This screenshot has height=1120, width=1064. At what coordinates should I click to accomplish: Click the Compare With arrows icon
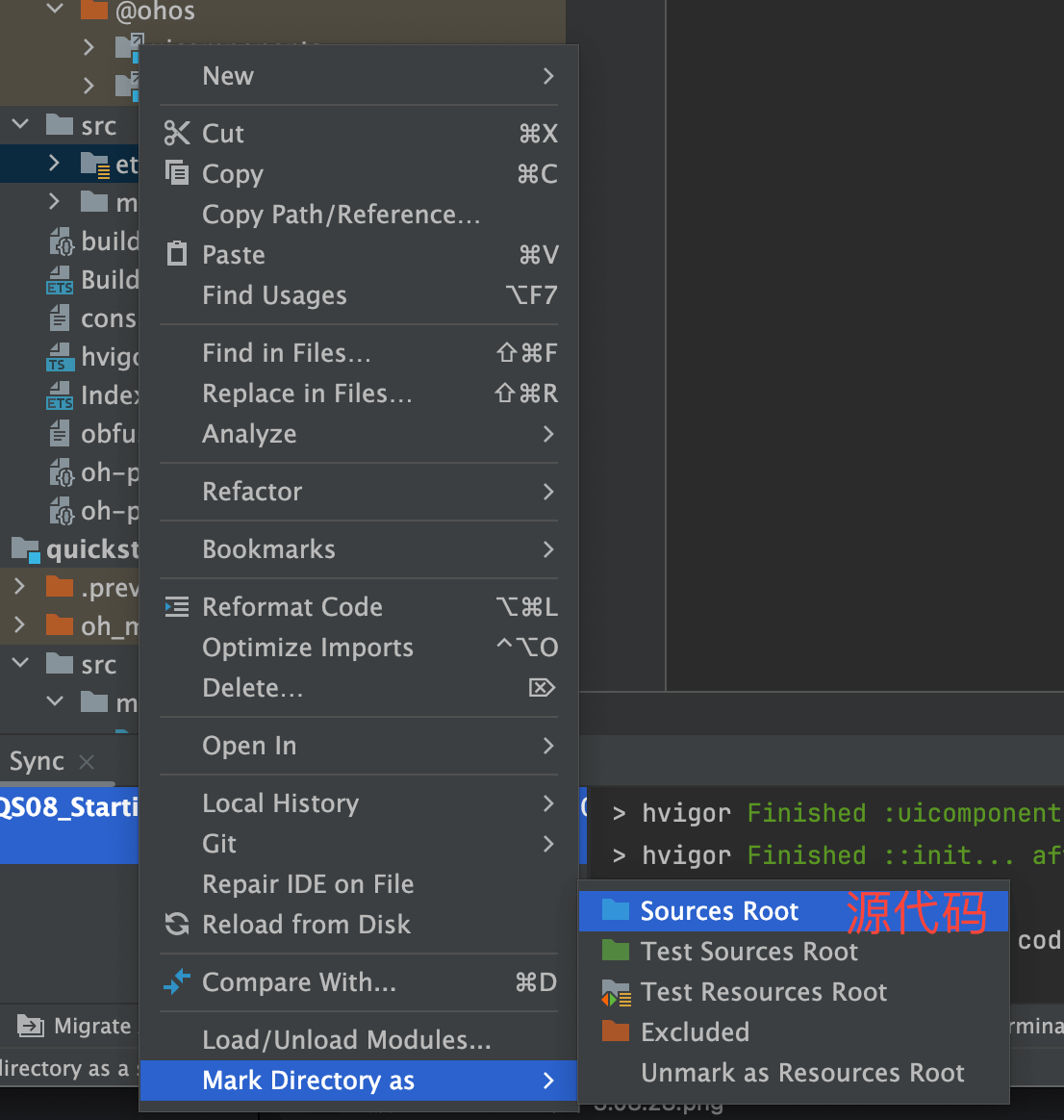(177, 982)
